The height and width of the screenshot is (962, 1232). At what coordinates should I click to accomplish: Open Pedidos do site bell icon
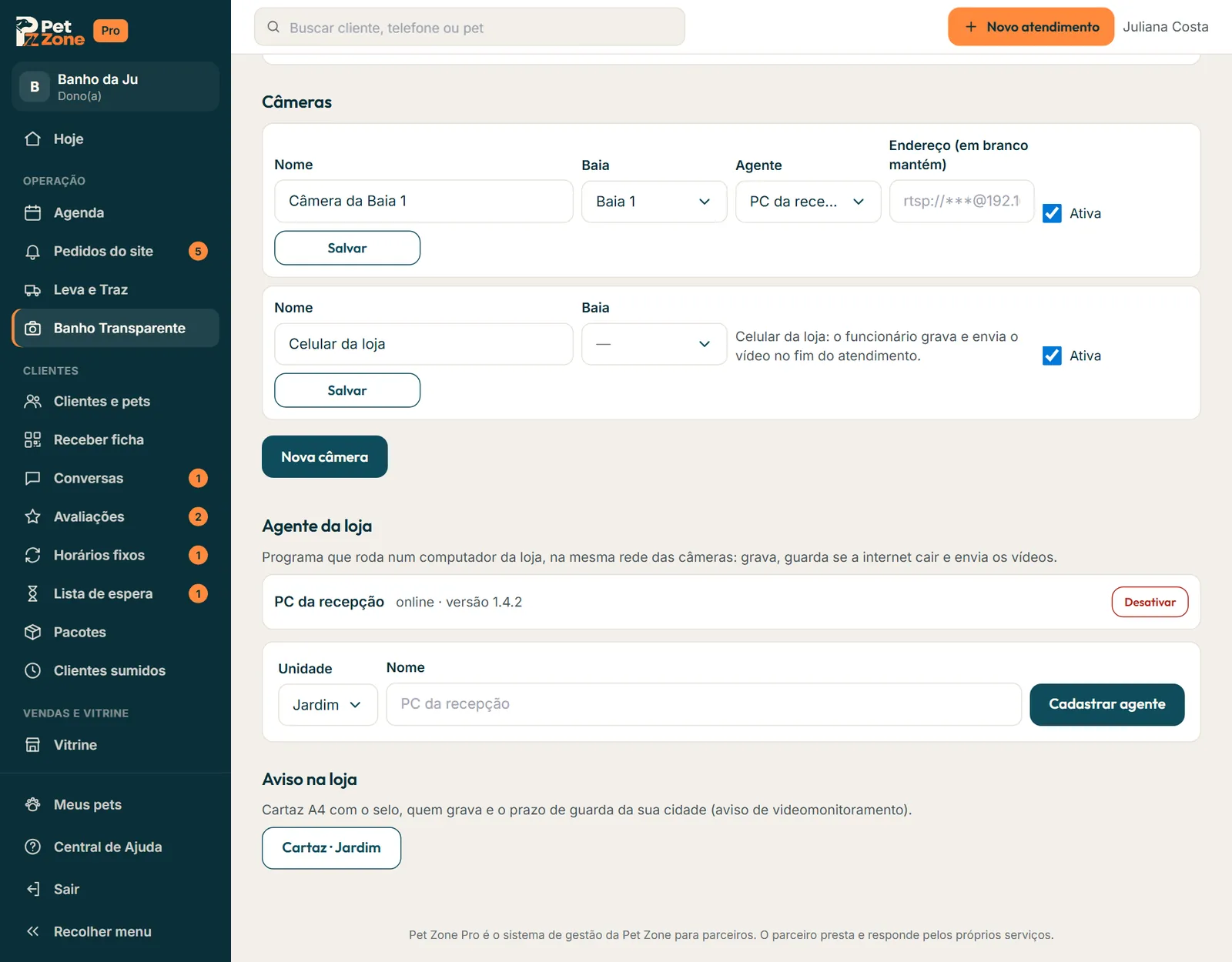pyautogui.click(x=32, y=251)
